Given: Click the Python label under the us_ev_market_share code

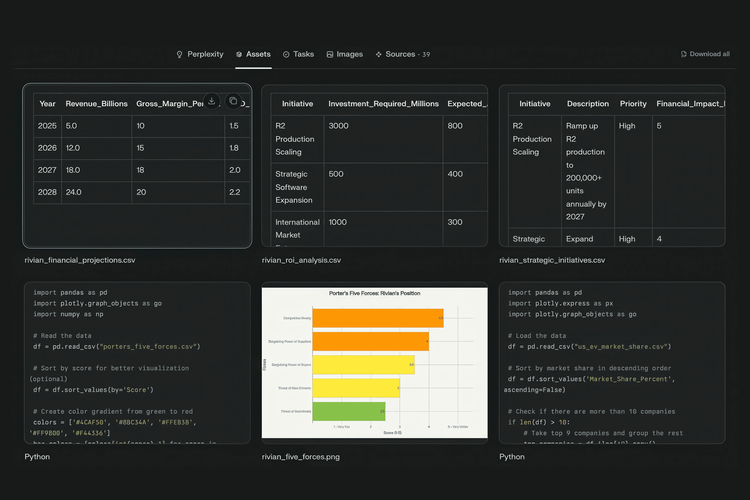Looking at the screenshot, I should 512,457.
